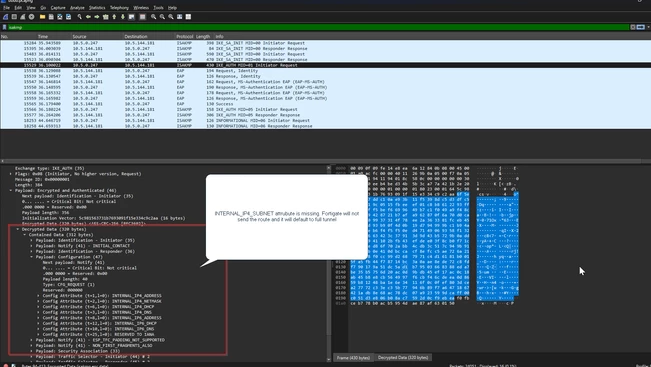This screenshot has width=651, height=367.
Task: Expand Config Attribute INTERNAL_IP4_ADDRESS
Action: pyautogui.click(x=39, y=296)
